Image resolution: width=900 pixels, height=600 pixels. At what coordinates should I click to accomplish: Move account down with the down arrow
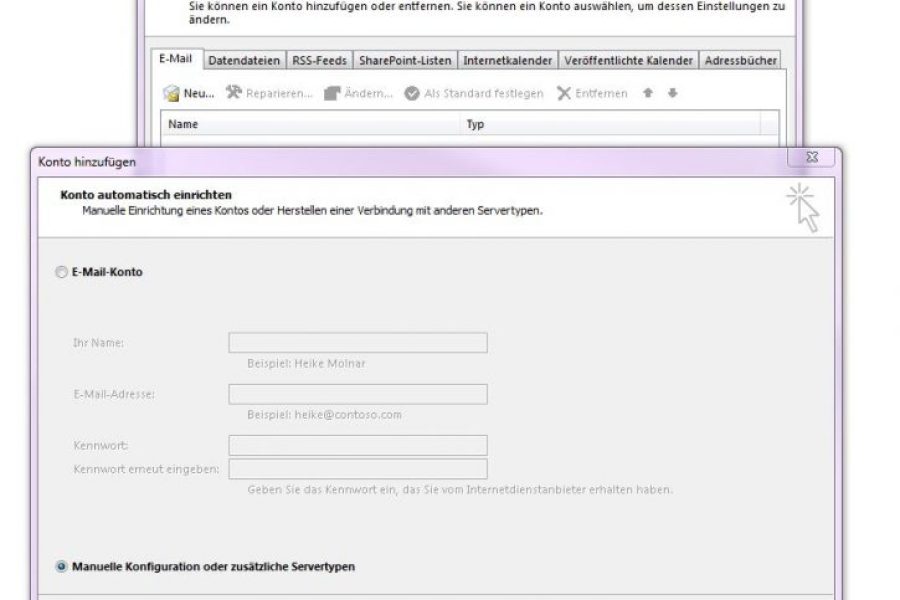point(672,93)
